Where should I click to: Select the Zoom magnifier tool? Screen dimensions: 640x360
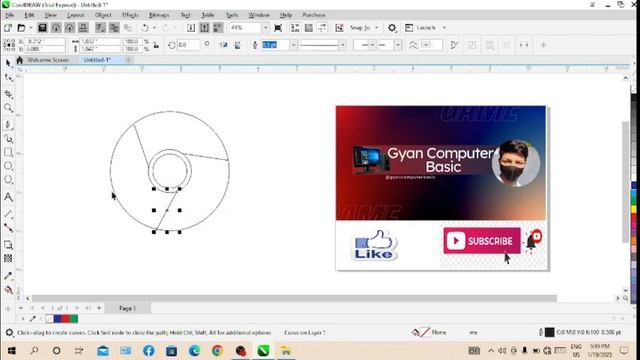tap(8, 108)
